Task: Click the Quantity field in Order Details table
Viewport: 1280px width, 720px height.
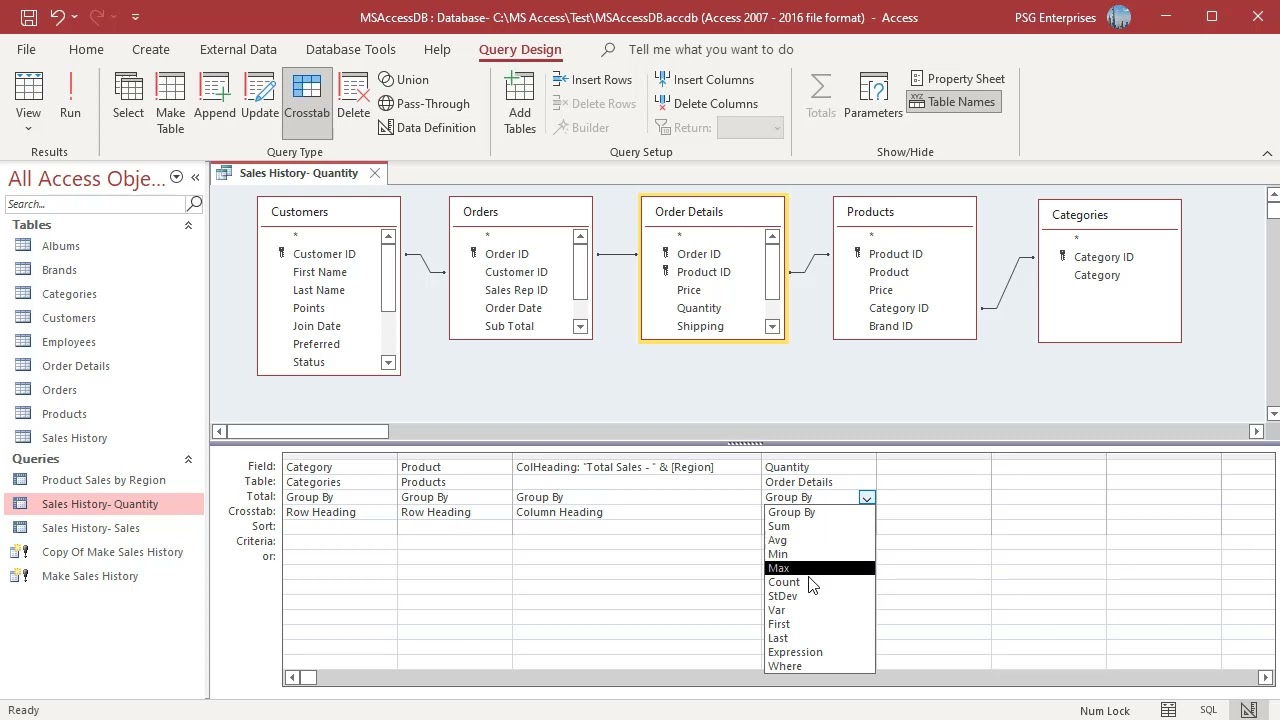Action: pos(699,308)
